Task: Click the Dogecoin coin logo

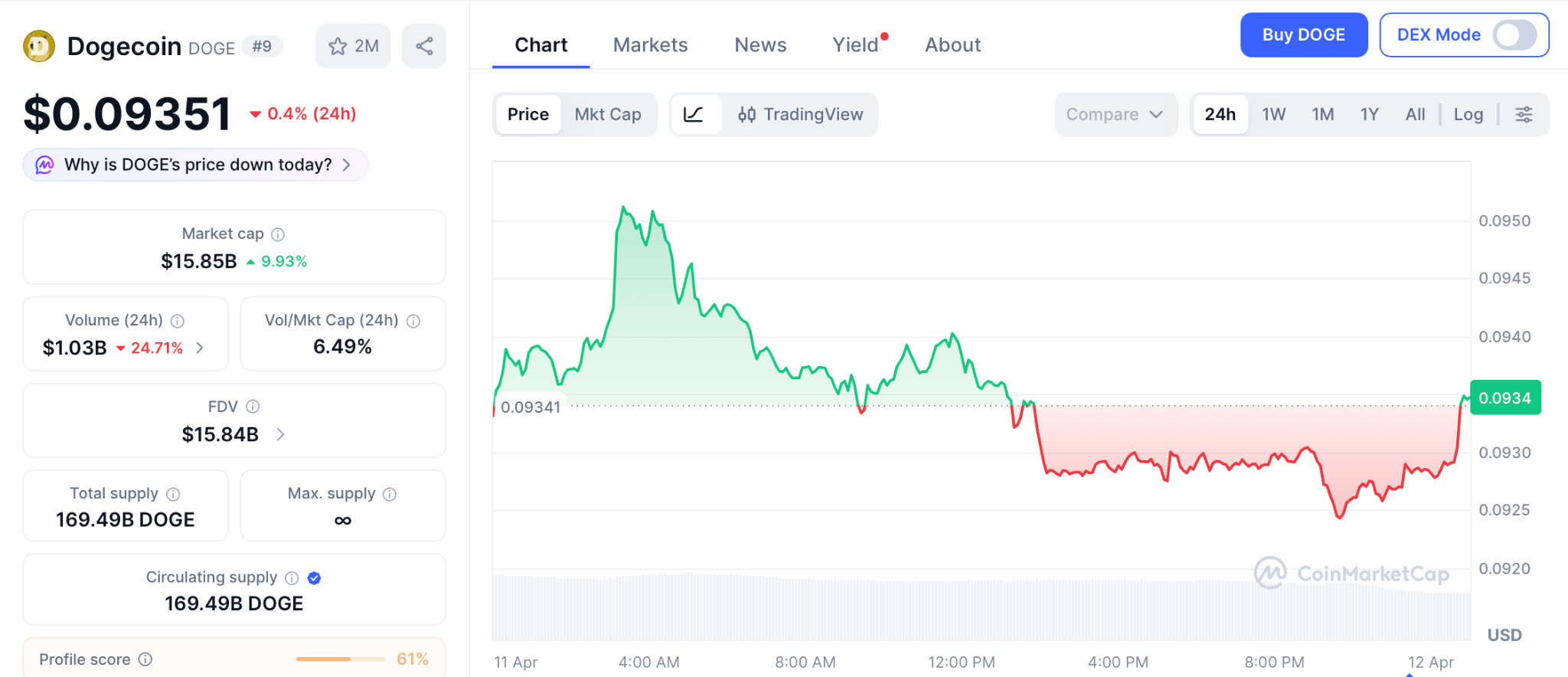Action: click(x=39, y=46)
